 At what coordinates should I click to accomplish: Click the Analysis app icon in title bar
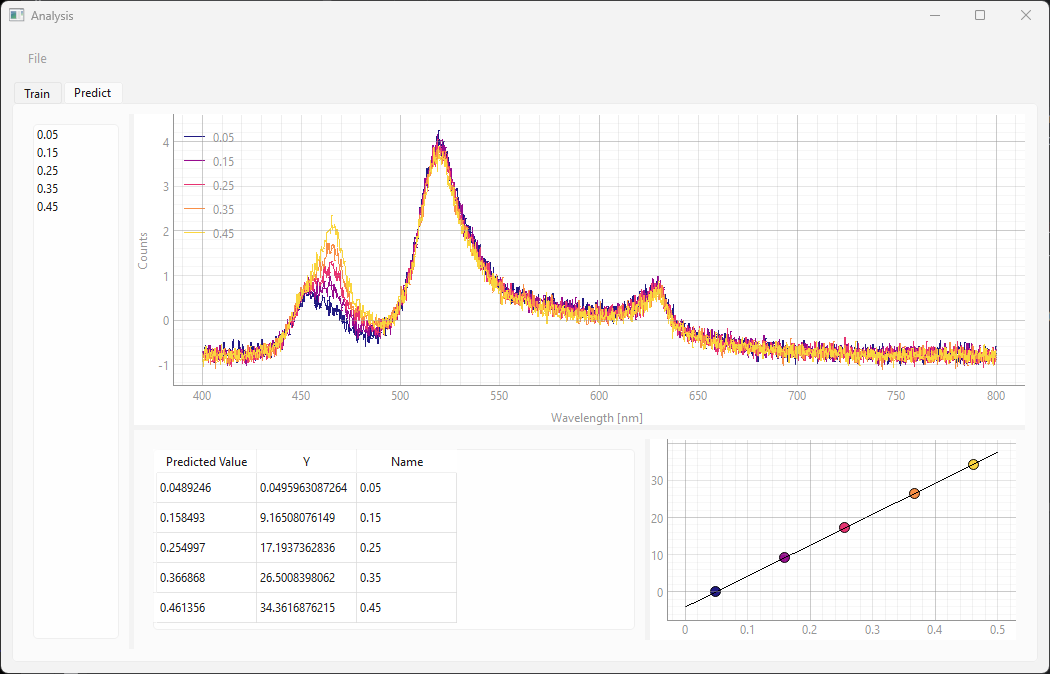pyautogui.click(x=16, y=15)
